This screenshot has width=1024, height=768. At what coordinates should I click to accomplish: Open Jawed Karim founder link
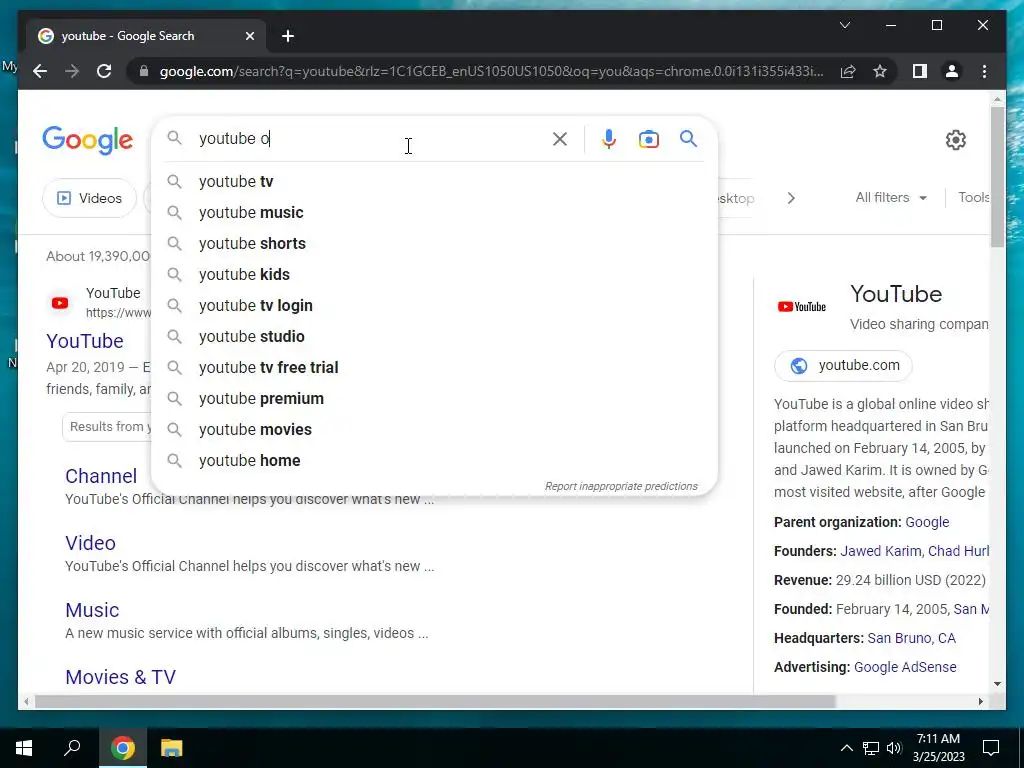tap(880, 551)
